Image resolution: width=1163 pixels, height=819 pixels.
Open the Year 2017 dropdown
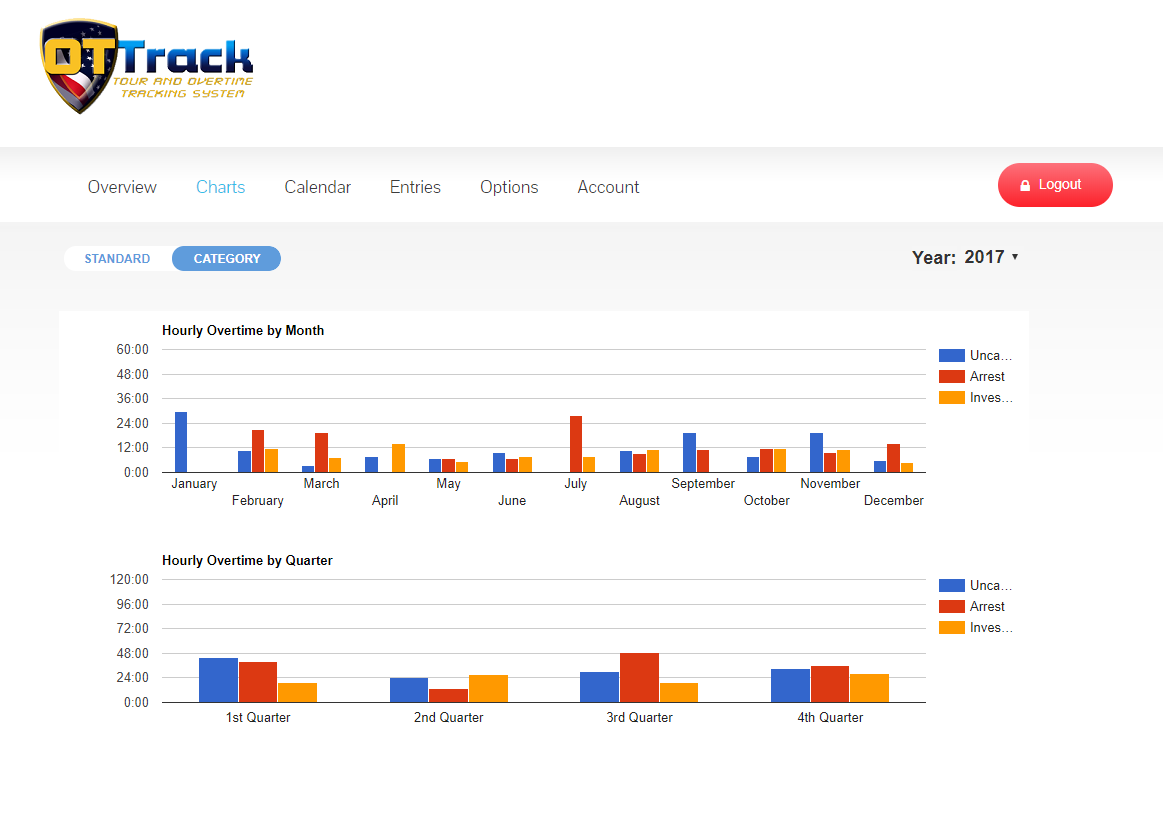pyautogui.click(x=966, y=258)
